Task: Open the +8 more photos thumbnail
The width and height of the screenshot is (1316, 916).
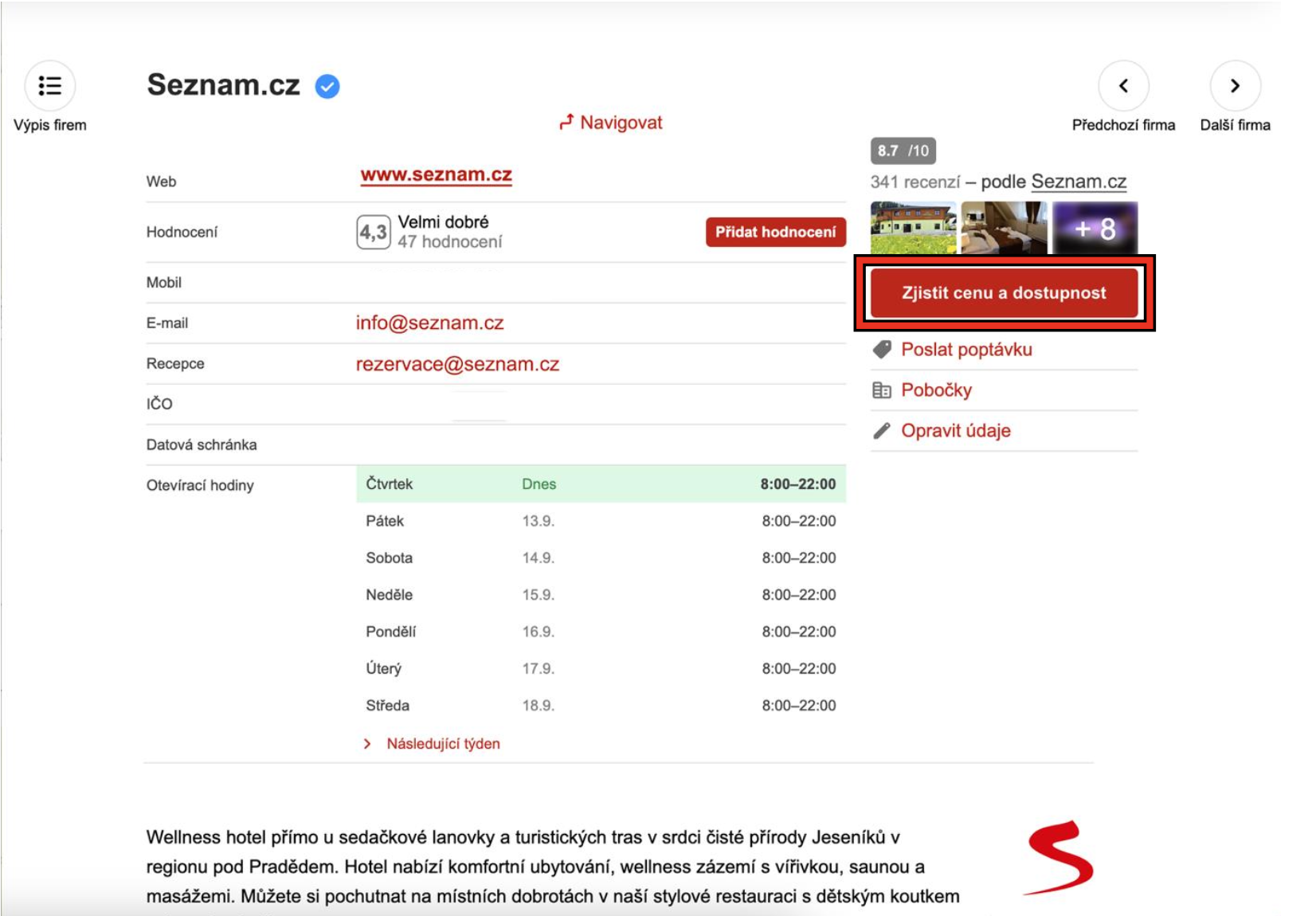Action: tap(1095, 228)
